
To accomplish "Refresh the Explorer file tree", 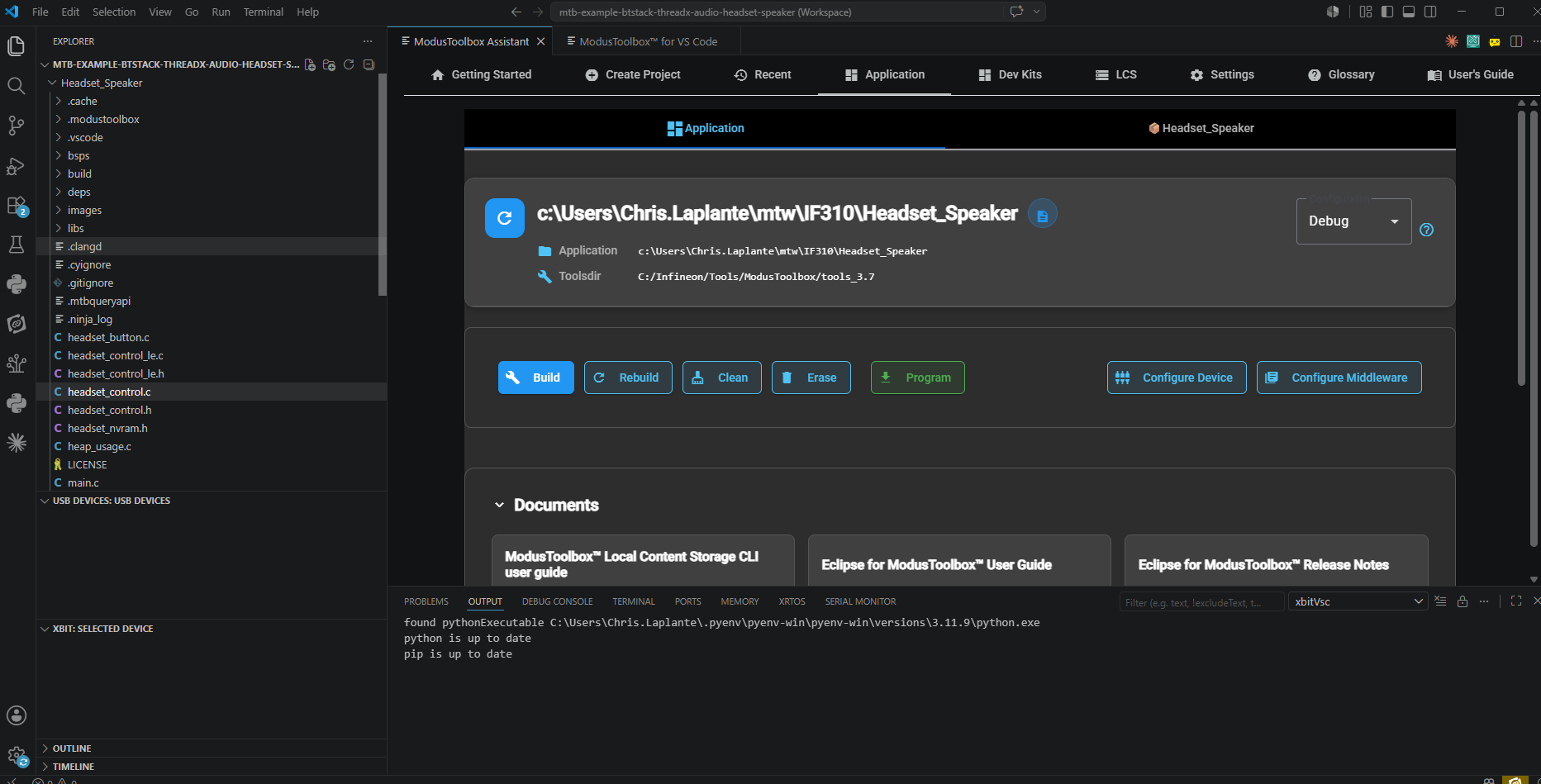I will (x=349, y=64).
